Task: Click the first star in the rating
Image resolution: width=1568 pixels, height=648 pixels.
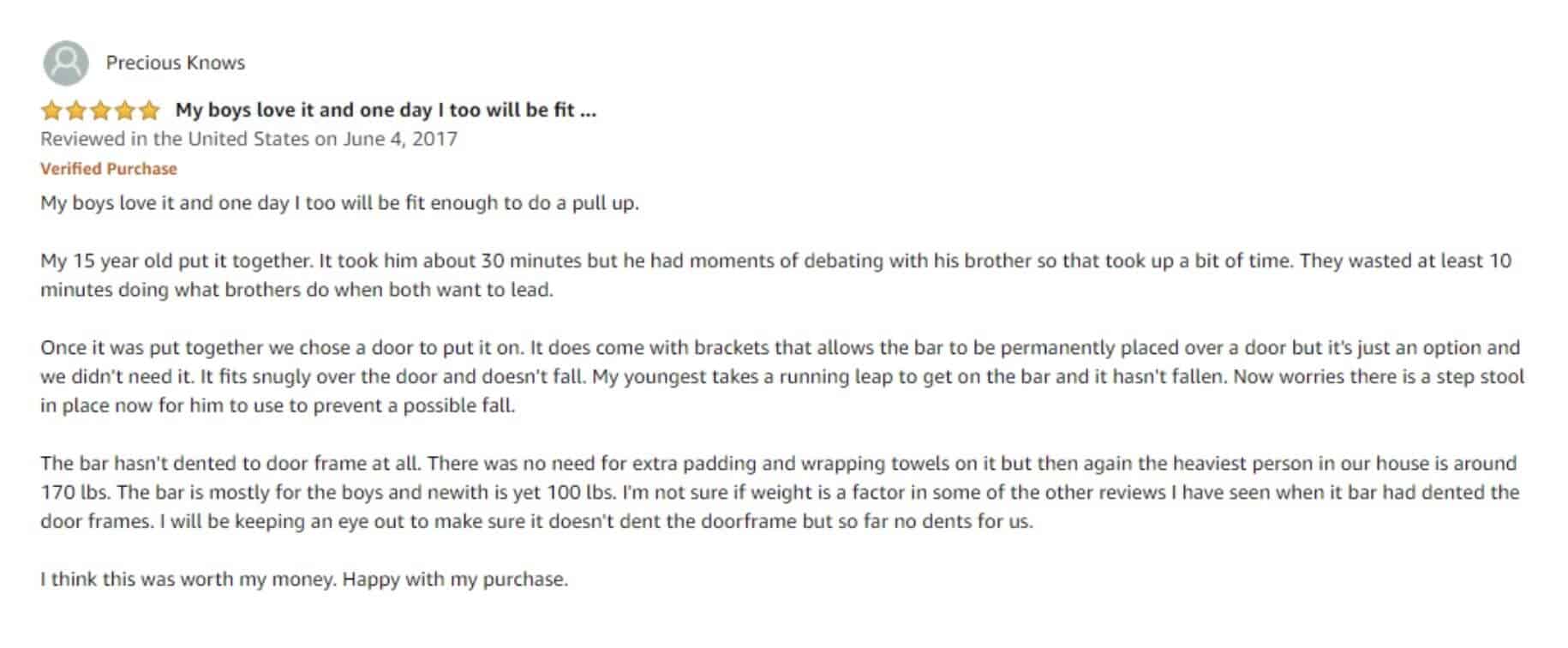Action: (x=51, y=111)
